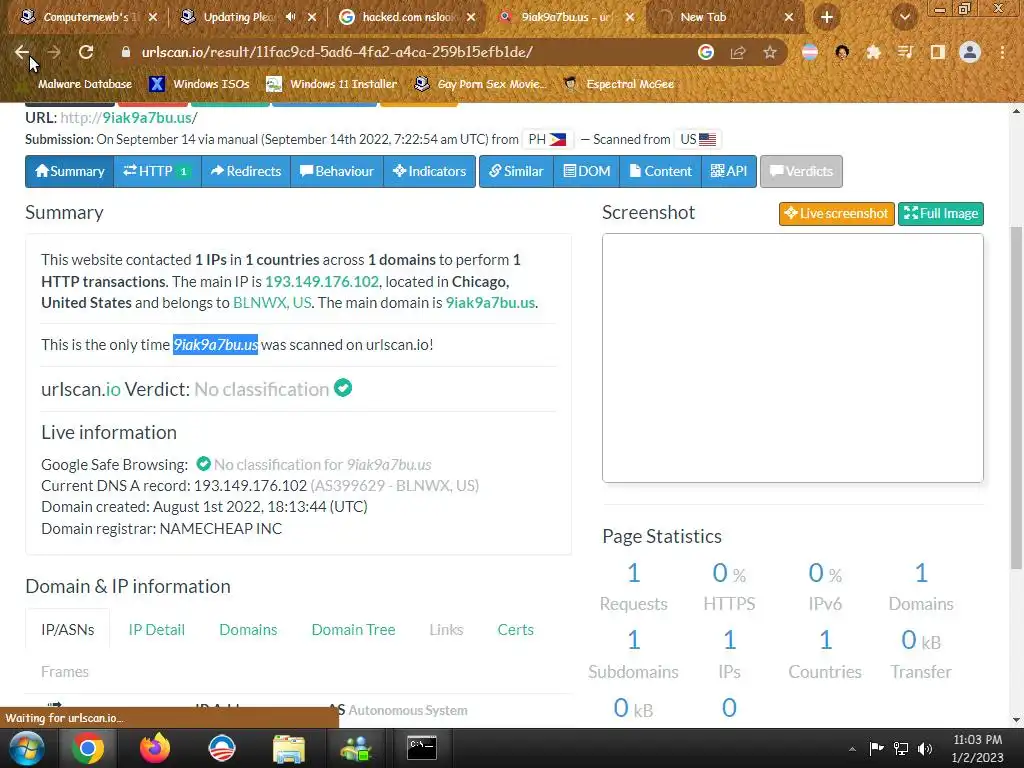Image resolution: width=1024 pixels, height=768 pixels.
Task: Select the IP/ASNs tab
Action: pos(67,630)
